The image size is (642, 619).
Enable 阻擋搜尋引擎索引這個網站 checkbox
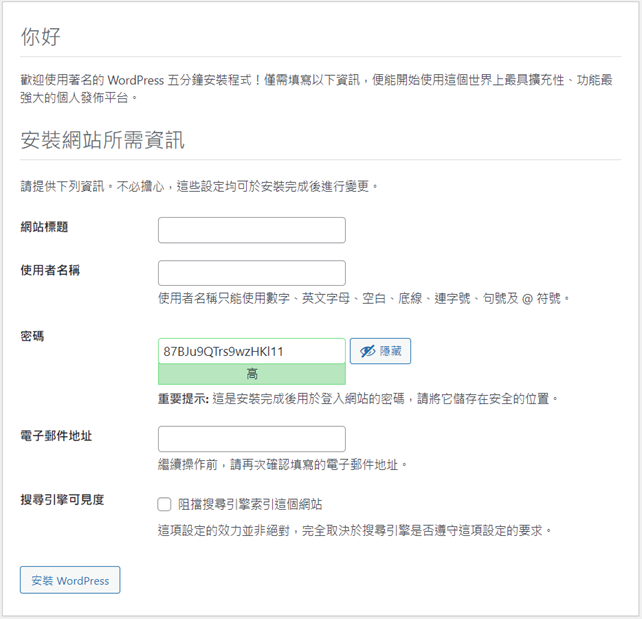tap(164, 504)
